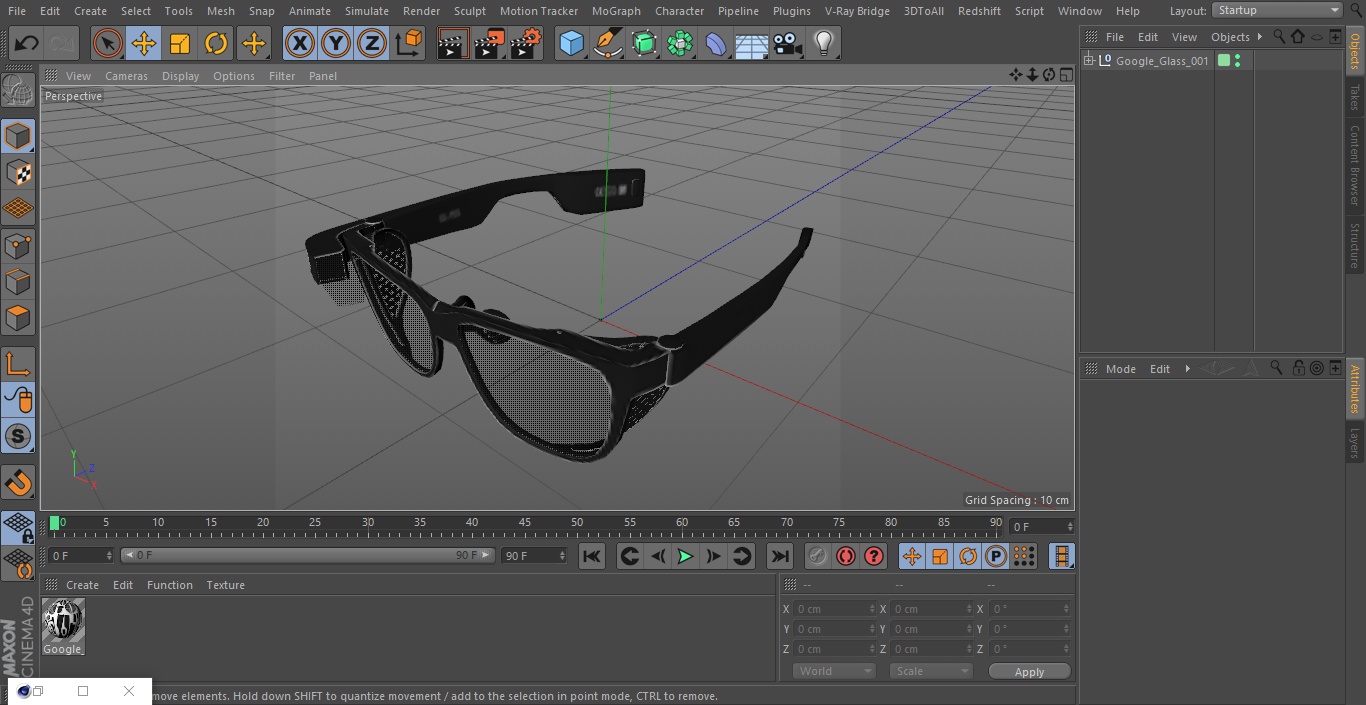Switch to Texture mode
Screen dimensions: 1366x705
[x=18, y=172]
